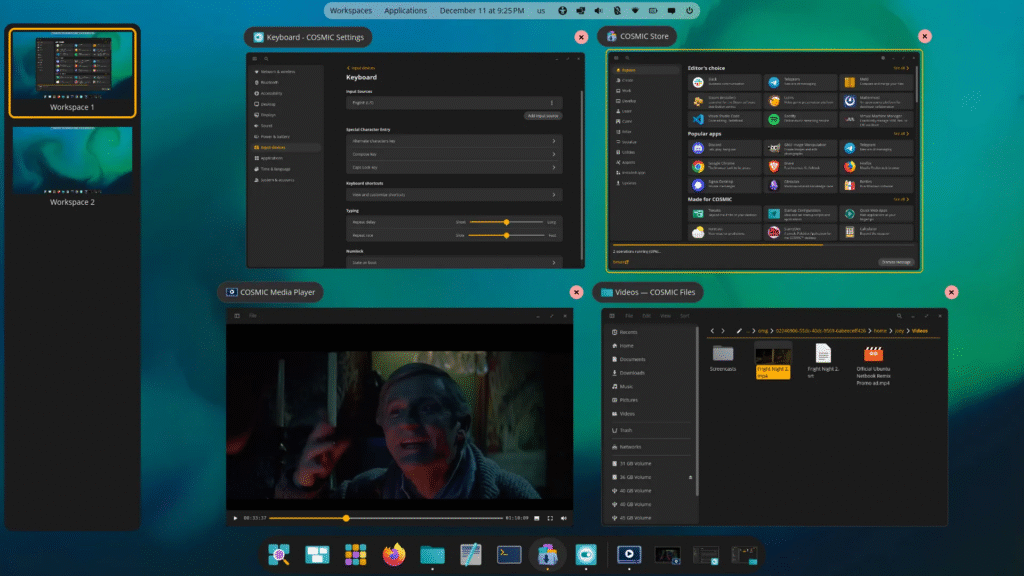The image size is (1024, 576).
Task: Open See all for Editor's choice apps
Action: [x=902, y=67]
